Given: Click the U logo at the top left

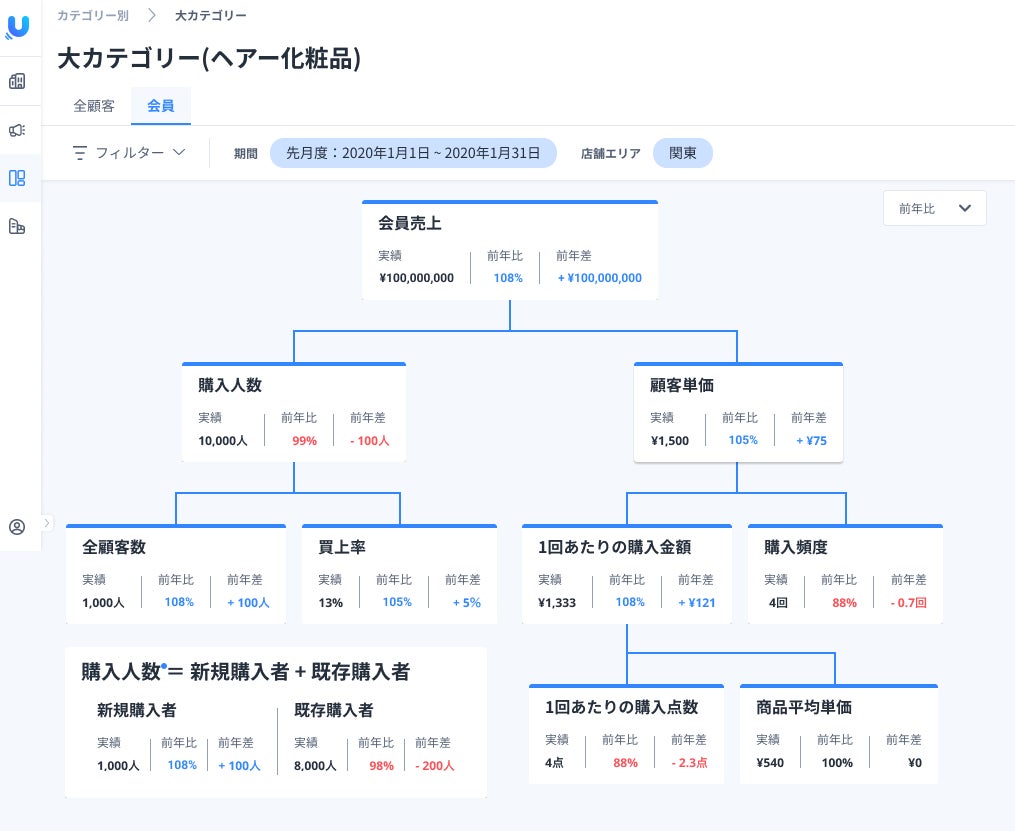Looking at the screenshot, I should (19, 26).
